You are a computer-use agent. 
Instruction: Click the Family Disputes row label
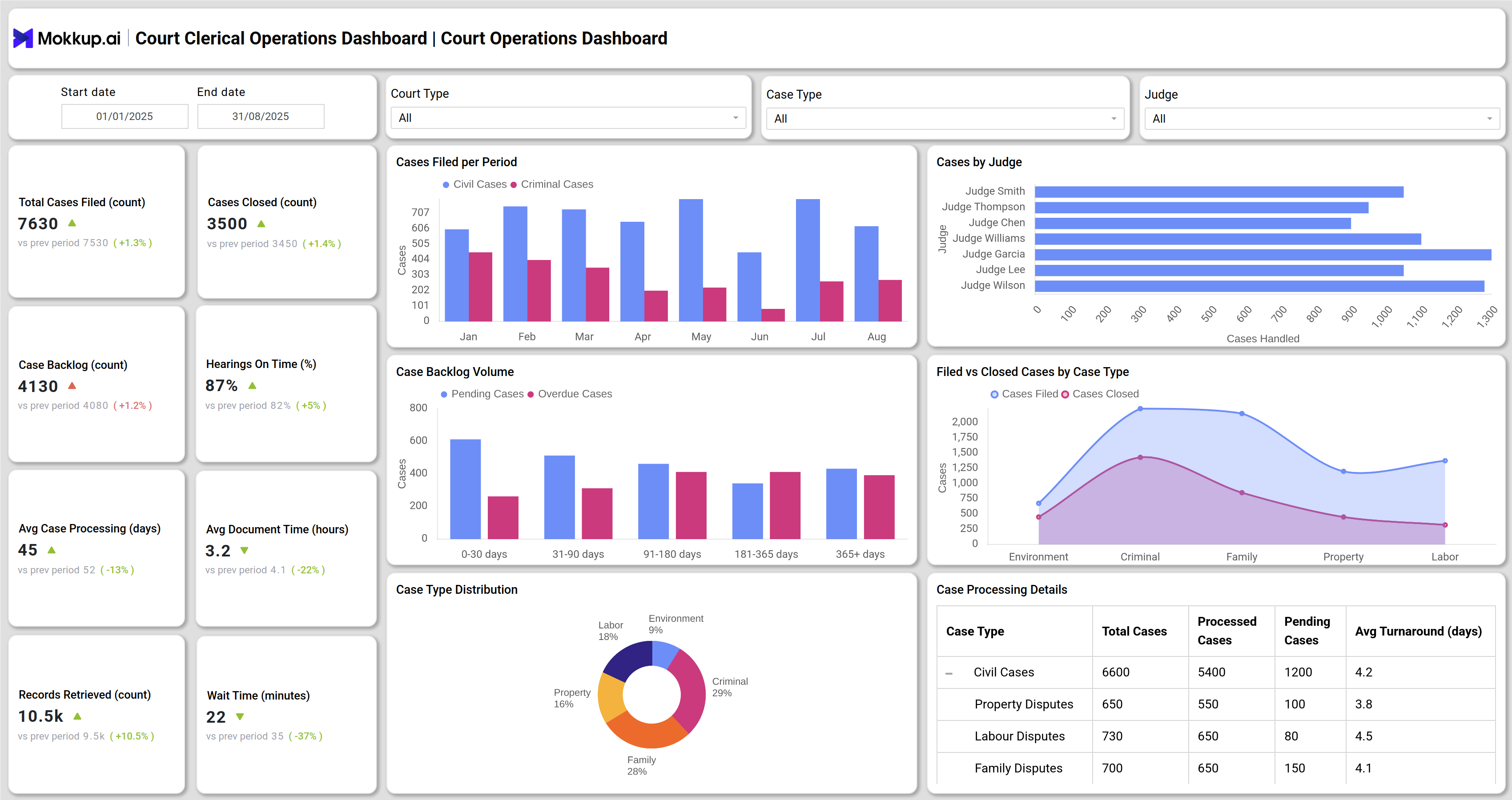pos(1018,768)
